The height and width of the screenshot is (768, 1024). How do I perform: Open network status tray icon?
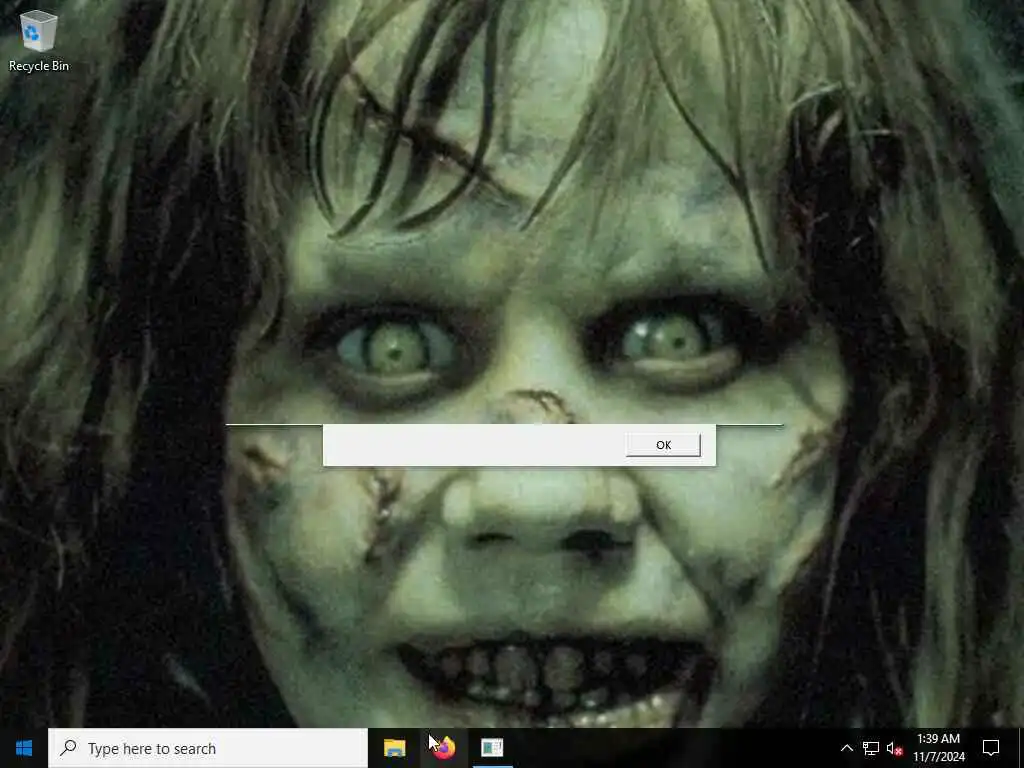click(x=871, y=748)
